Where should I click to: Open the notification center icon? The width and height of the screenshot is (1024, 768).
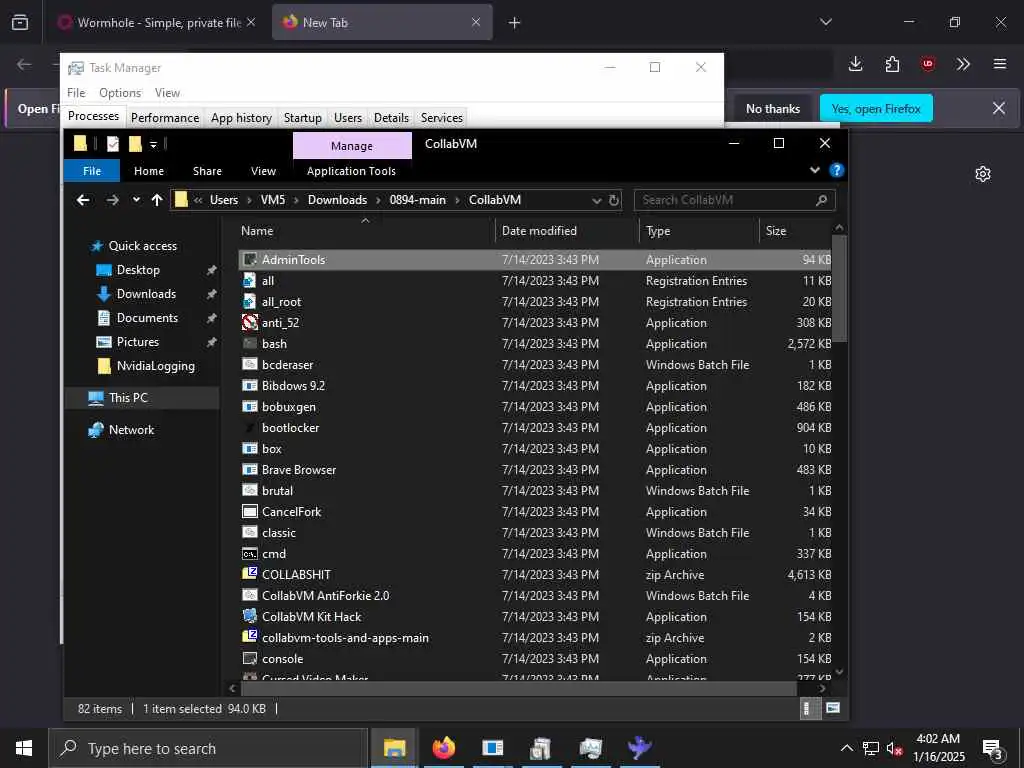pyautogui.click(x=992, y=749)
